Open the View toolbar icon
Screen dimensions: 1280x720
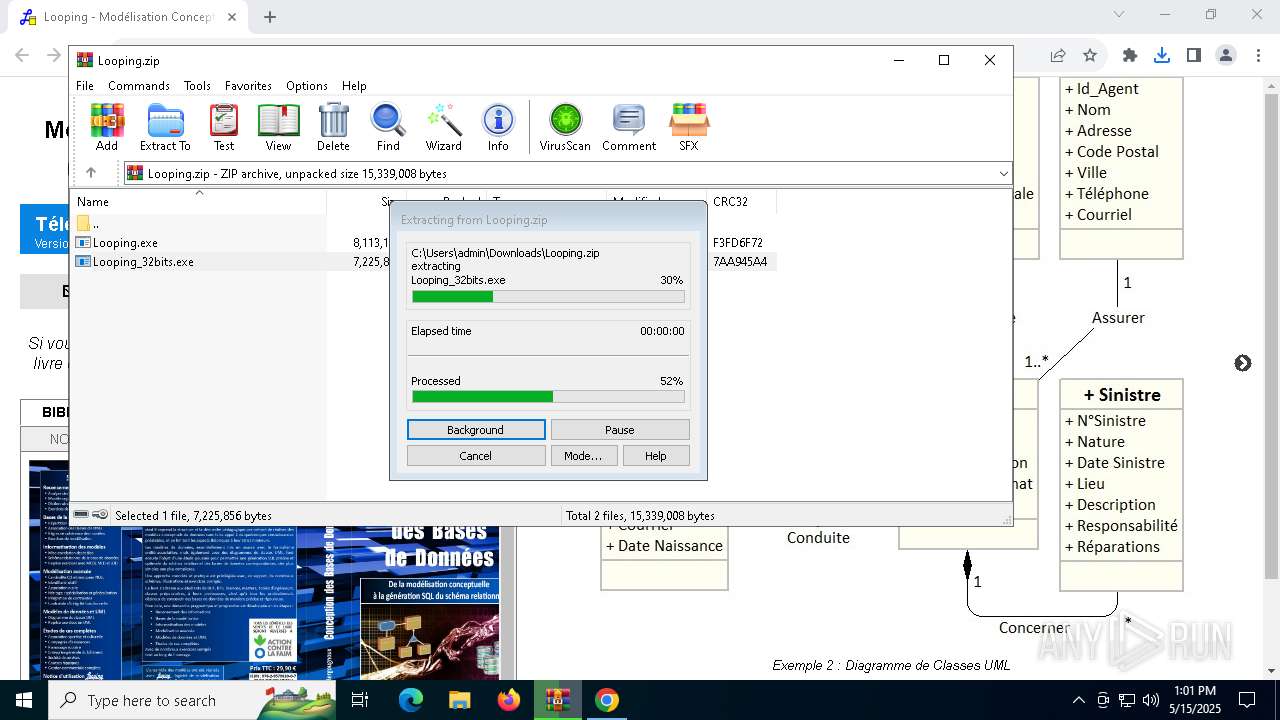[278, 127]
